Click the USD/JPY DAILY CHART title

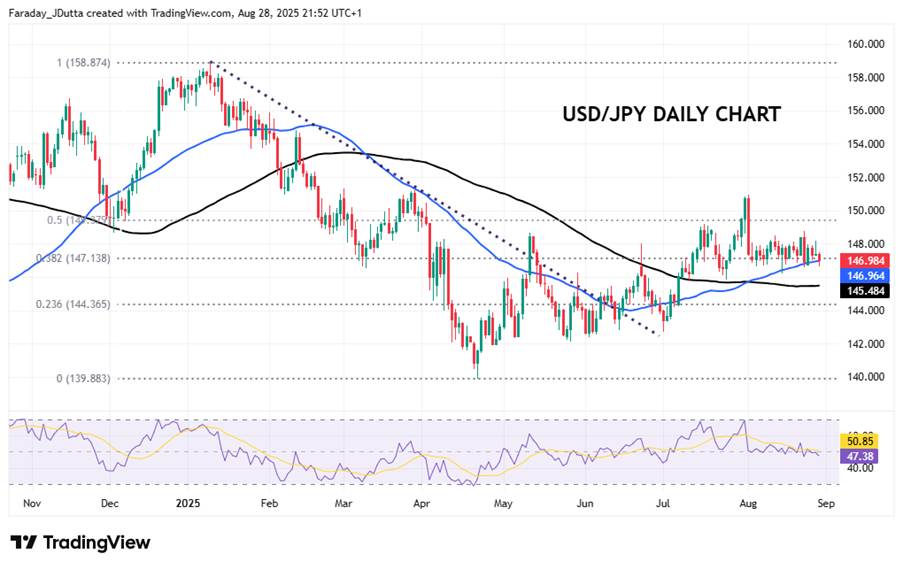[x=670, y=114]
